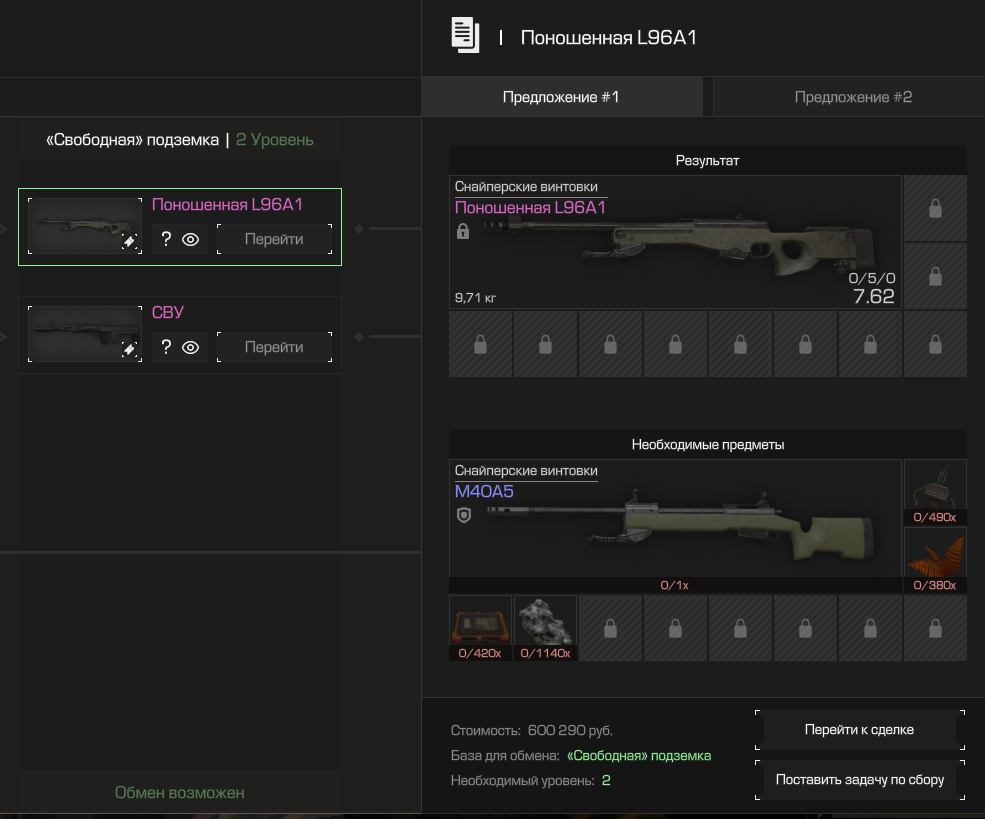
Task: Select the Поношенная L96A1 rifle thumbnail in the list
Action: (85, 226)
